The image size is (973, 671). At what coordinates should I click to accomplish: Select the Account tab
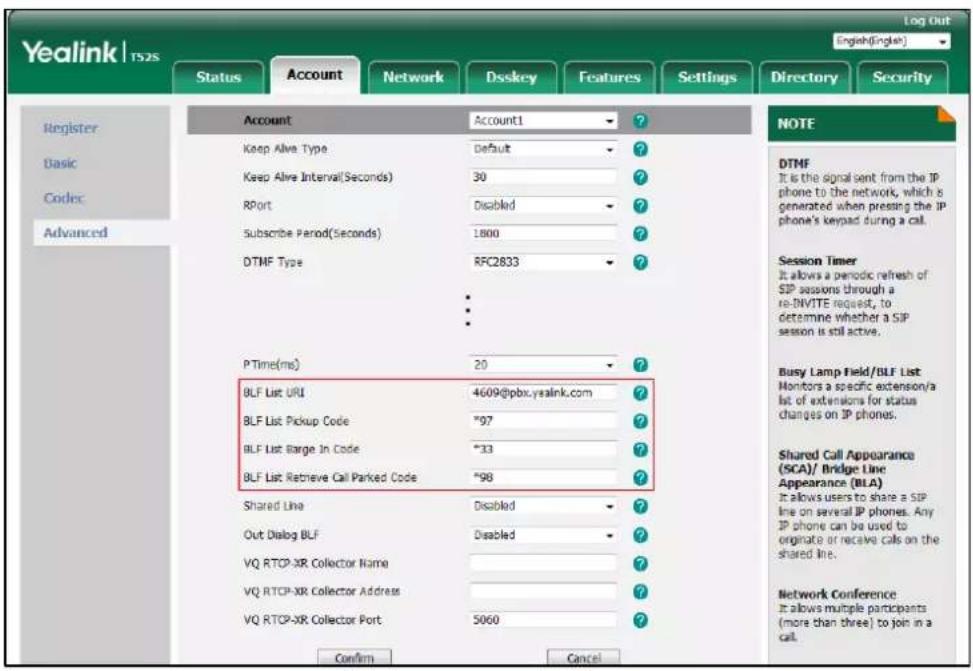pyautogui.click(x=315, y=75)
